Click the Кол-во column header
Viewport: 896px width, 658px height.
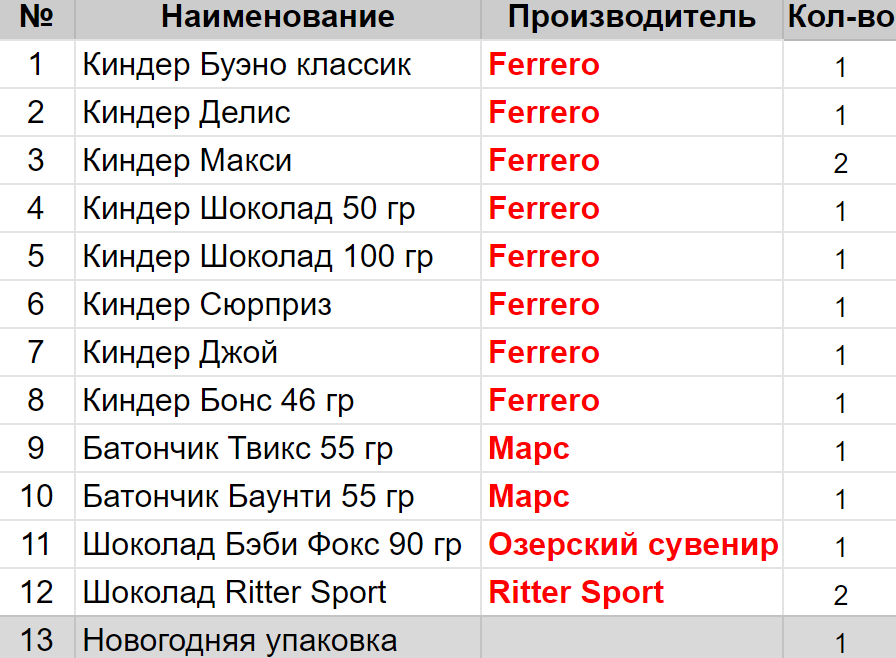pyautogui.click(x=840, y=17)
